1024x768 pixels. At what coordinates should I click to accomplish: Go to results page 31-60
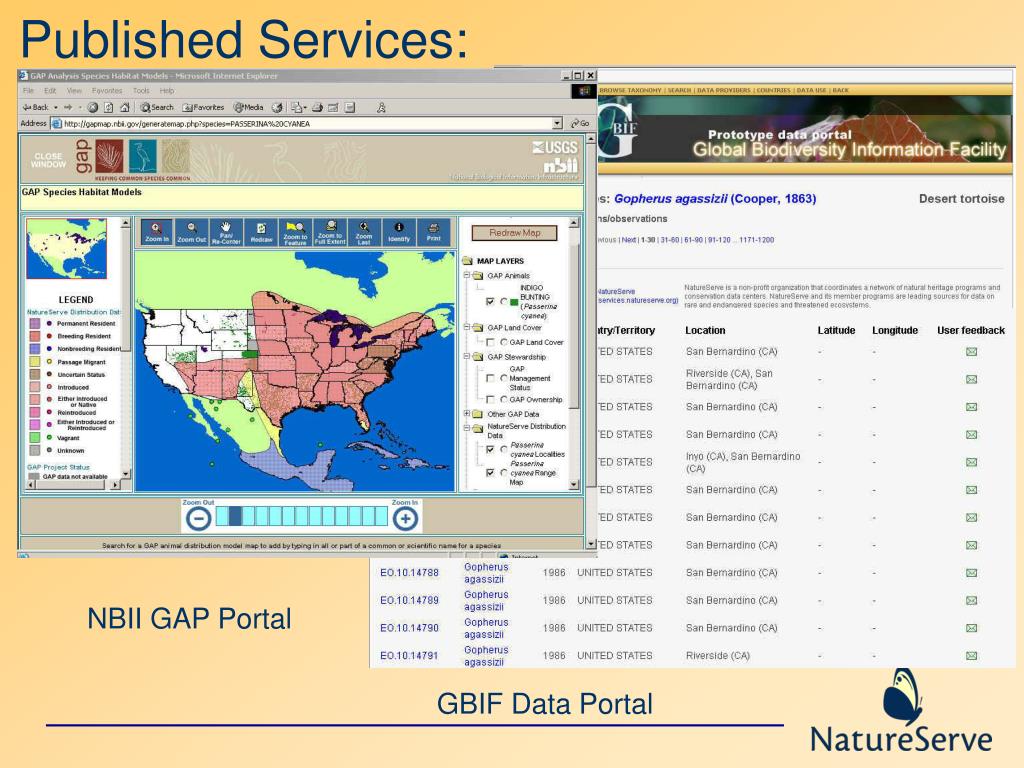(671, 240)
